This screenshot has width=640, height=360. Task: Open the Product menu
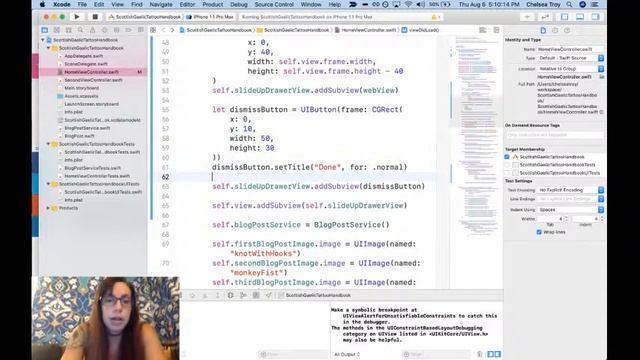tap(213, 4)
